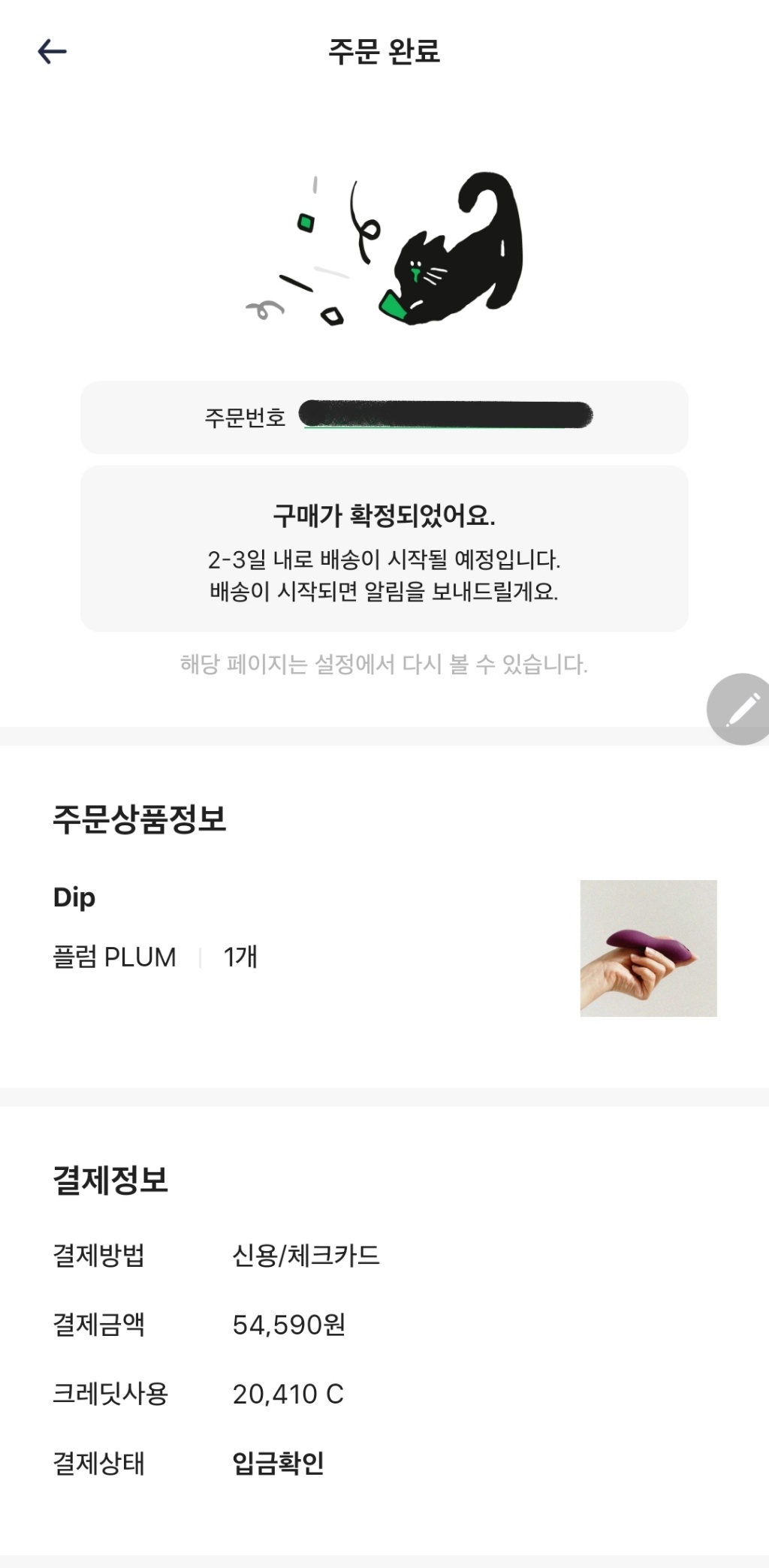Click the 구매가 확정되었어요 confirmation heading
The image size is (769, 1568).
(x=384, y=516)
